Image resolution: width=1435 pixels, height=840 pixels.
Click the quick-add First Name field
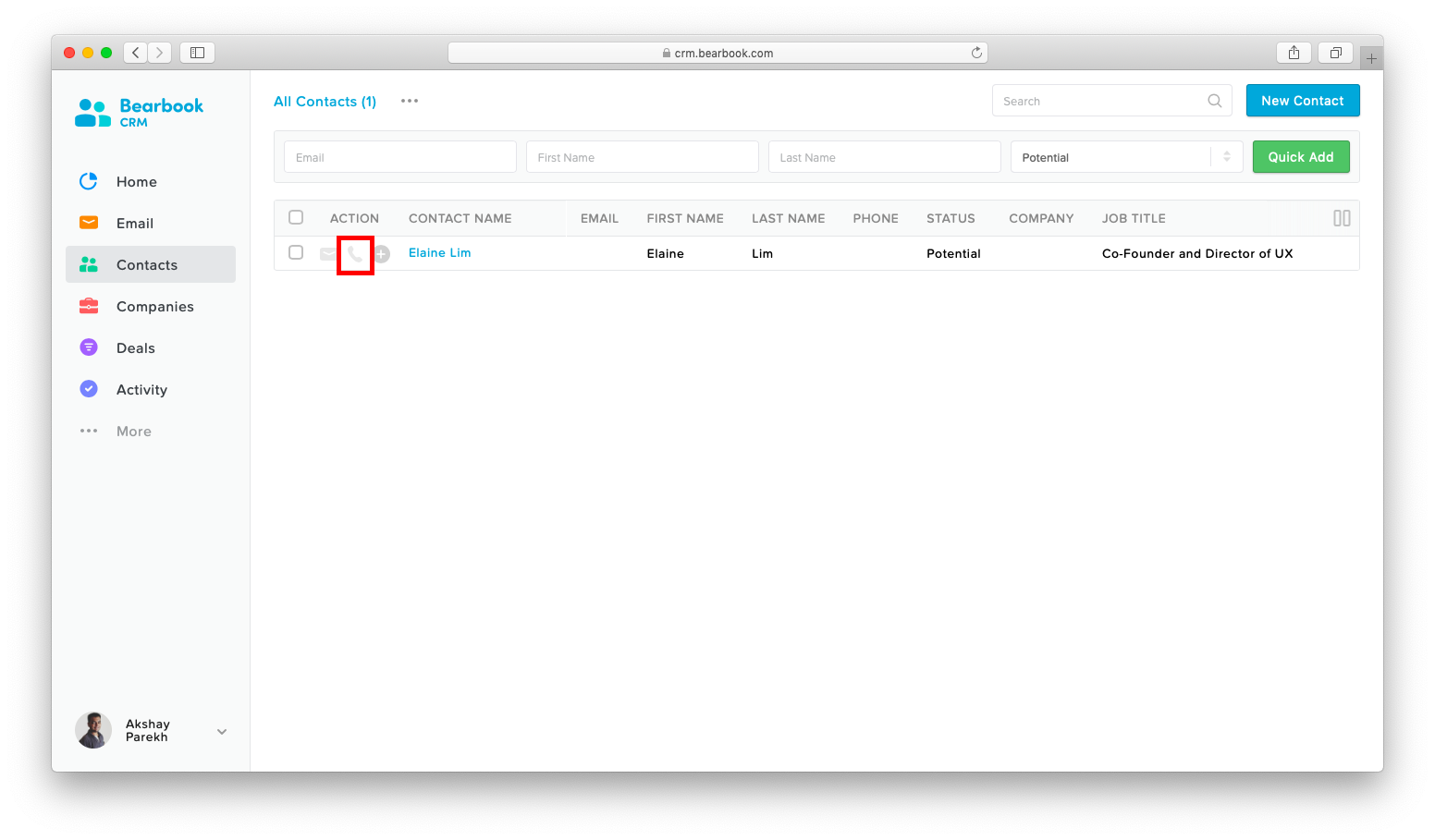click(x=643, y=157)
